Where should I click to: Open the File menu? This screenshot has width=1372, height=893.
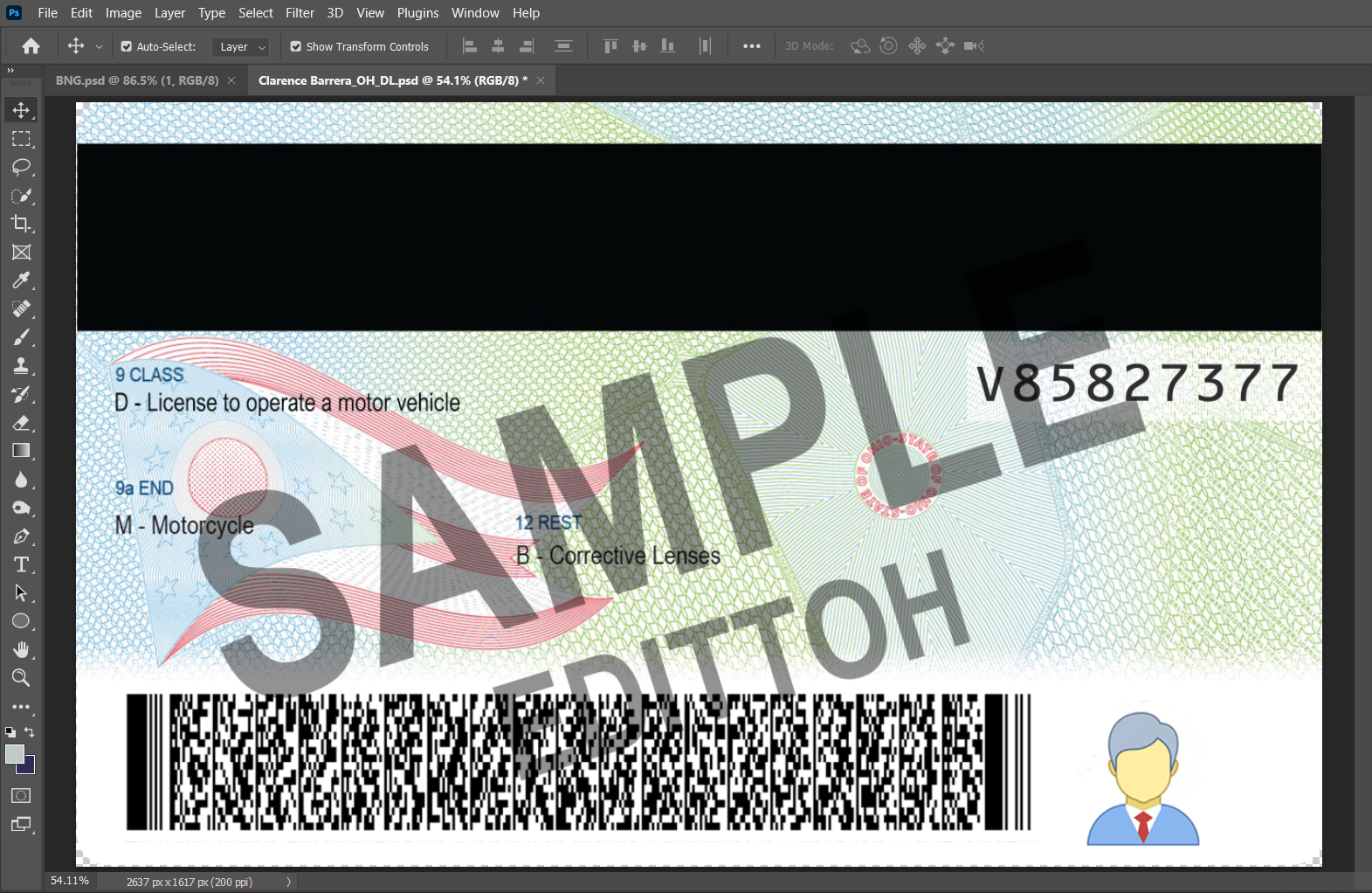click(48, 13)
